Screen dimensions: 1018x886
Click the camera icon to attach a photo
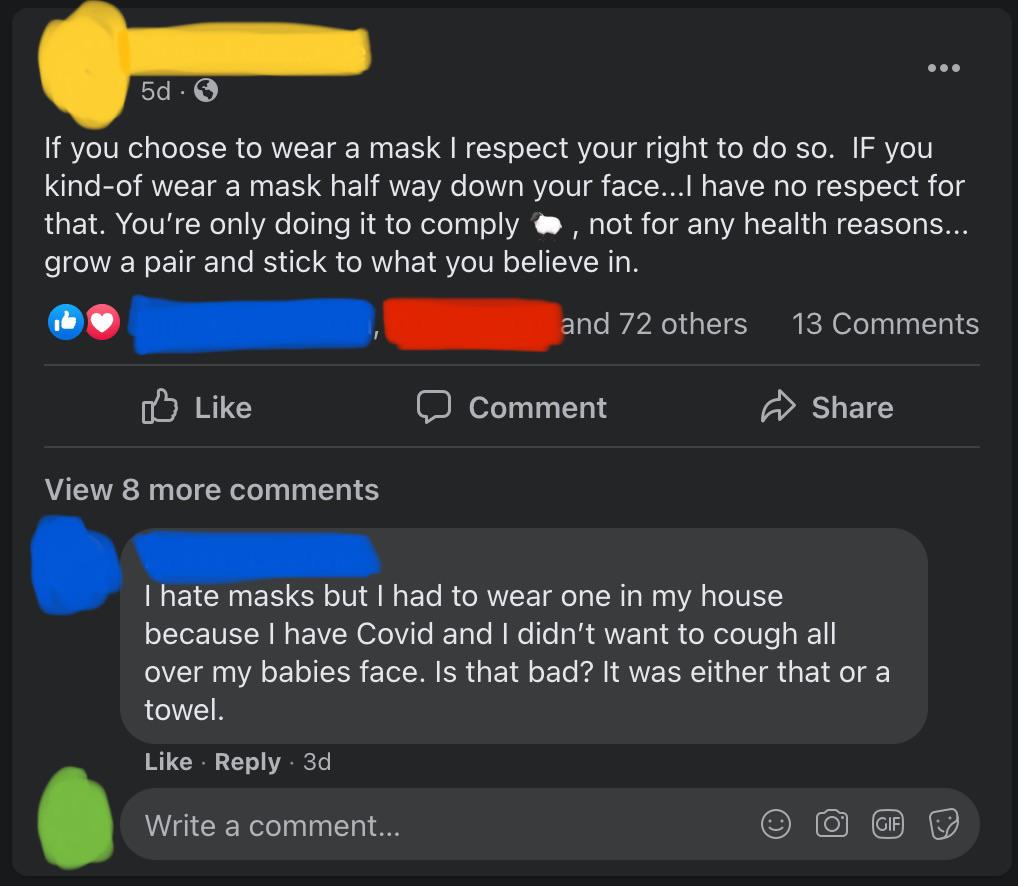(x=831, y=825)
